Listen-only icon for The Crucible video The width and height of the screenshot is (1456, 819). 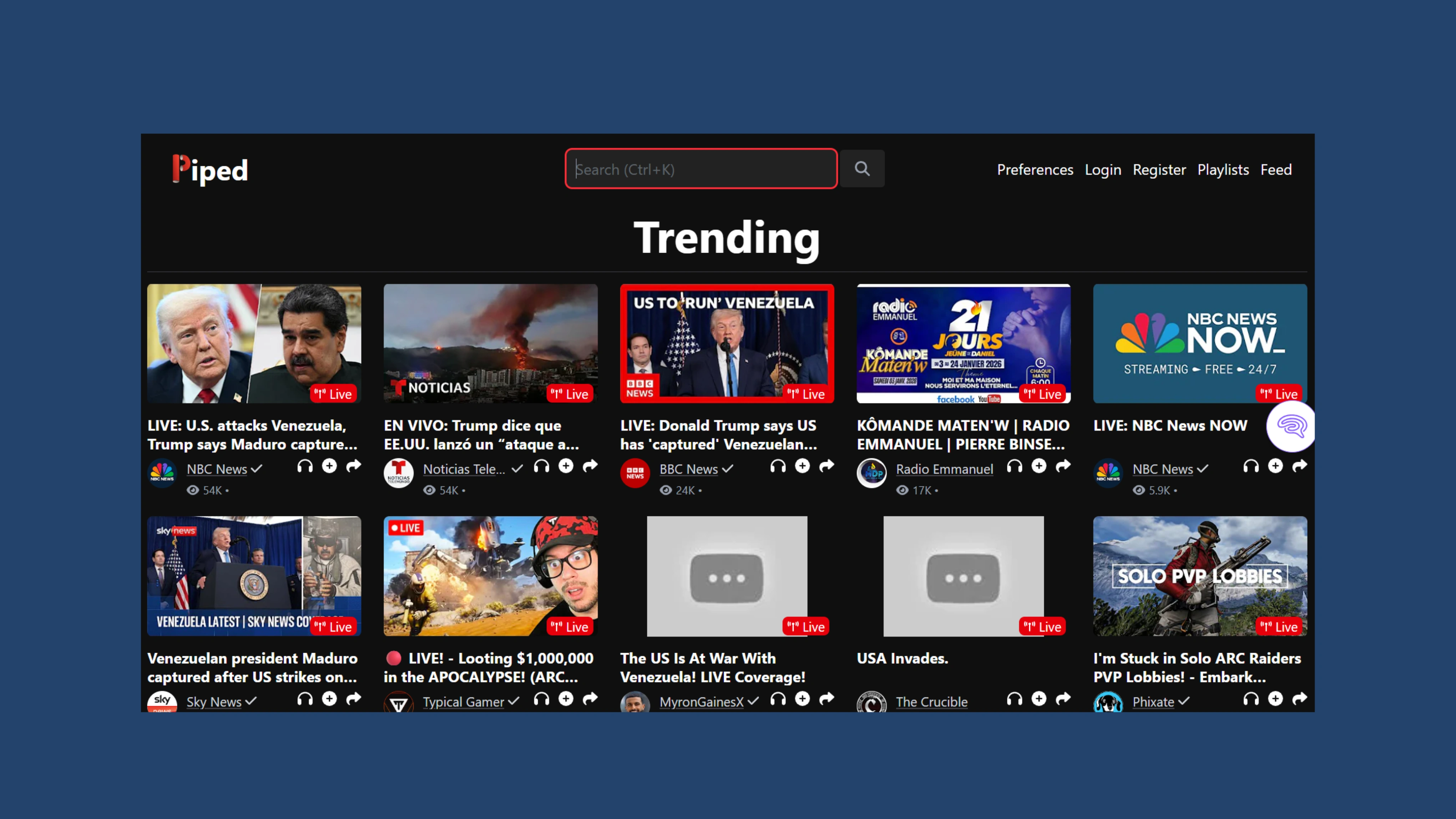pos(1015,699)
